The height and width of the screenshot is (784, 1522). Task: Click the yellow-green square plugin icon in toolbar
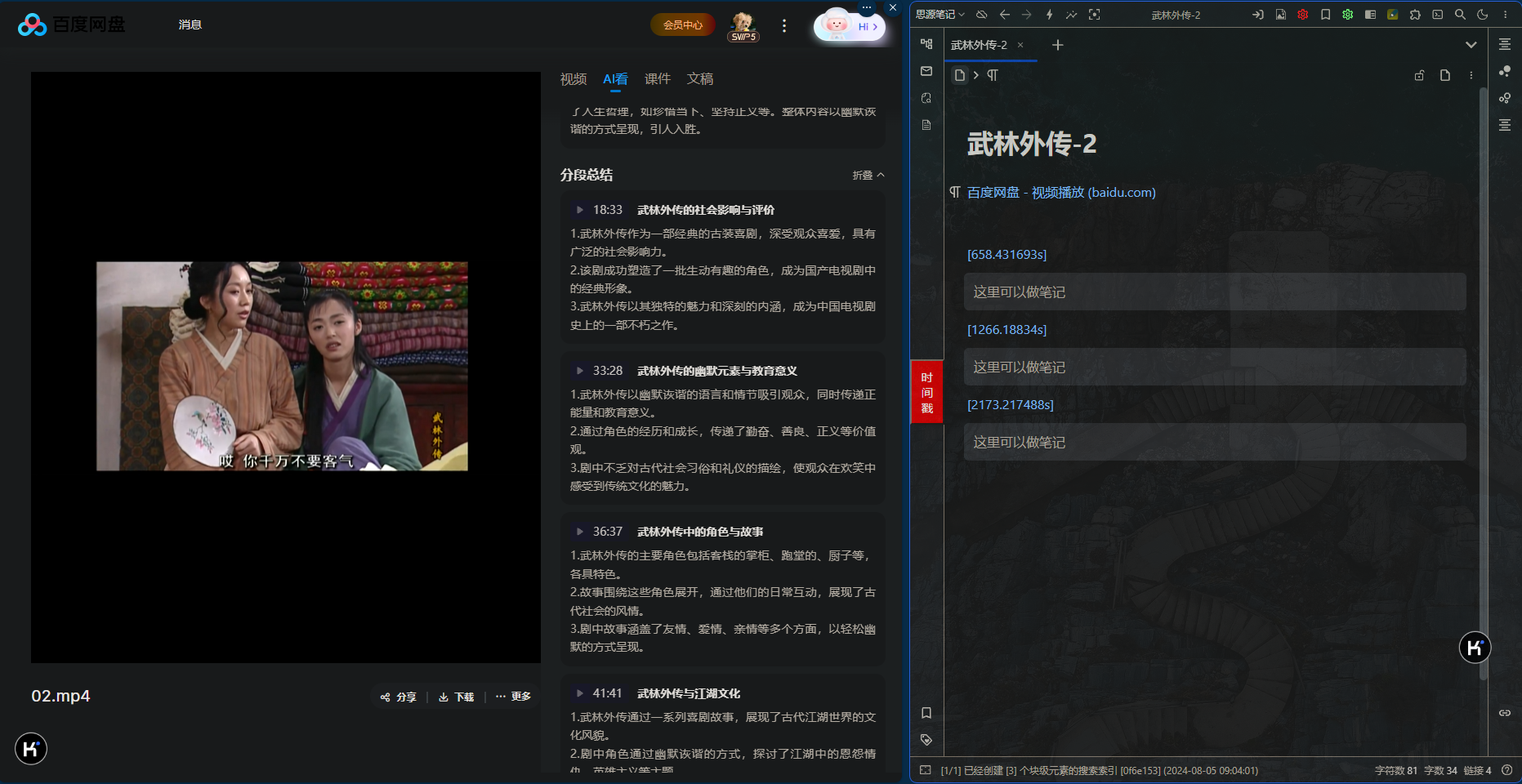point(1393,15)
